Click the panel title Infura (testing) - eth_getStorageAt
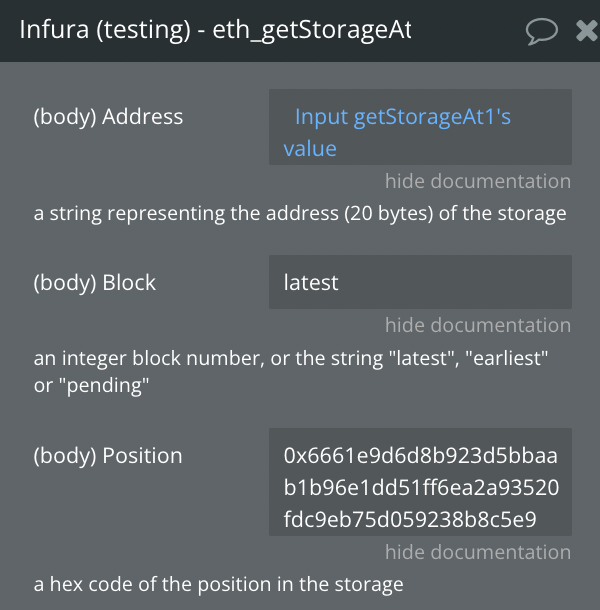 (x=215, y=31)
